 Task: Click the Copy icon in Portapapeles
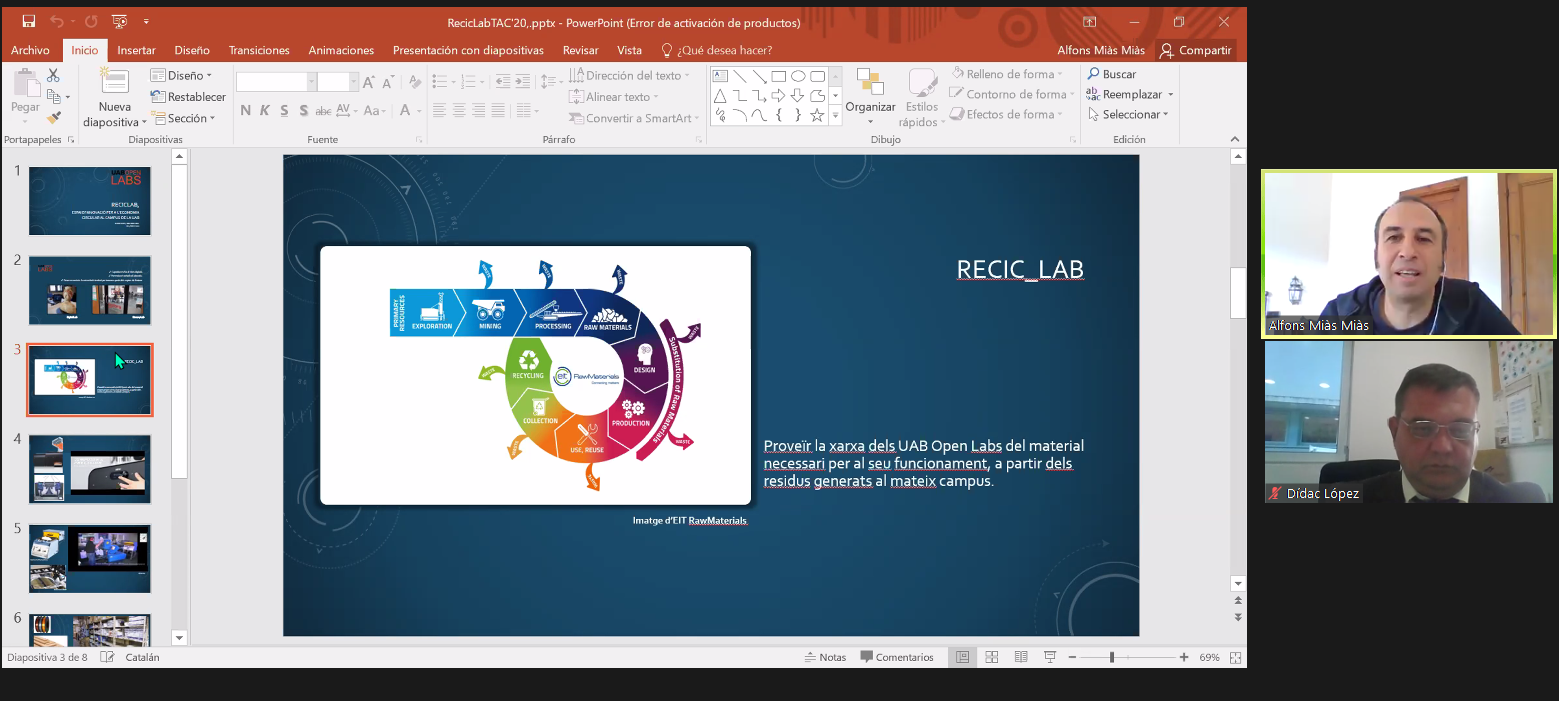point(53,96)
